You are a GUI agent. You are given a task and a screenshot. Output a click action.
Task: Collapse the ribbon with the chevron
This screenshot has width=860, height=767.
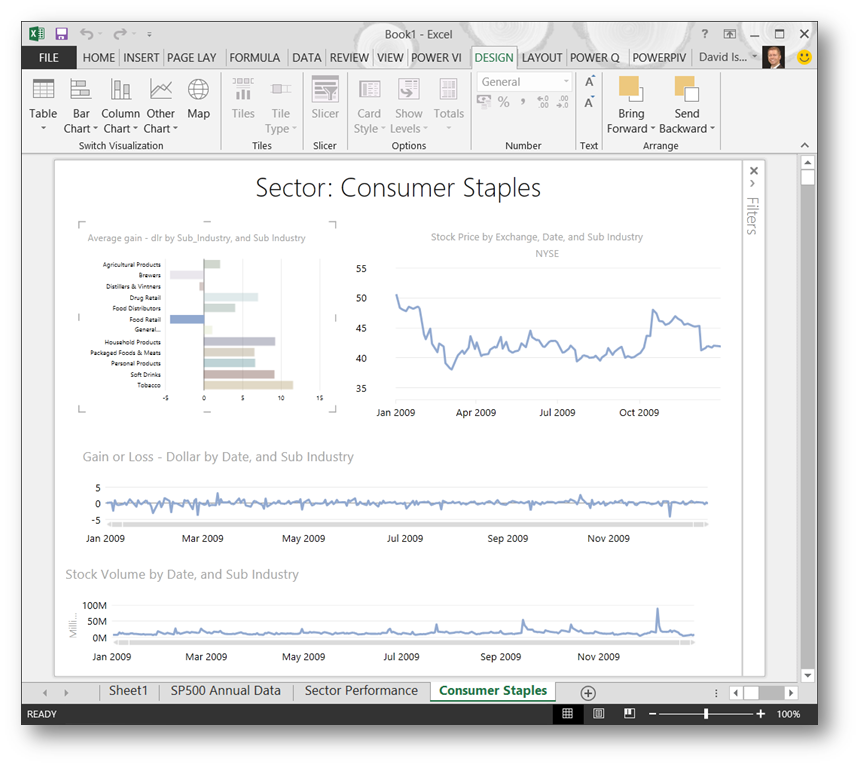[804, 145]
